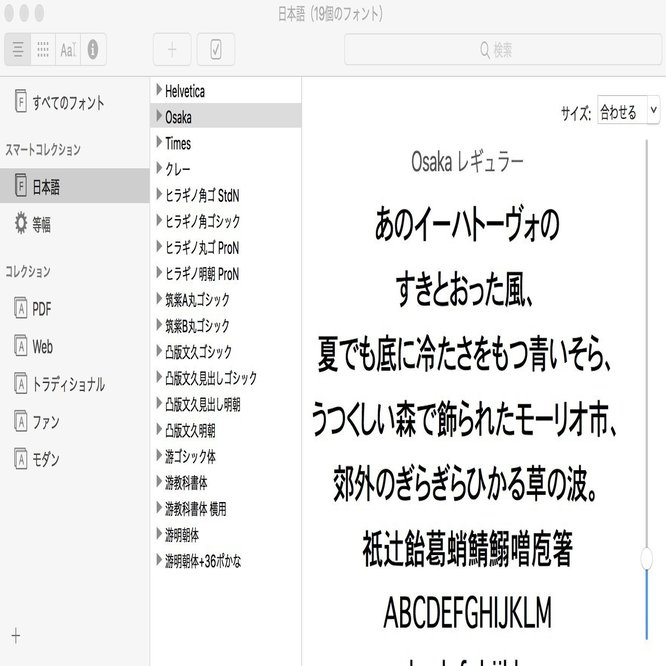This screenshot has height=666, width=666.
Task: Select custom text preview (AaI) button
Action: click(68, 49)
